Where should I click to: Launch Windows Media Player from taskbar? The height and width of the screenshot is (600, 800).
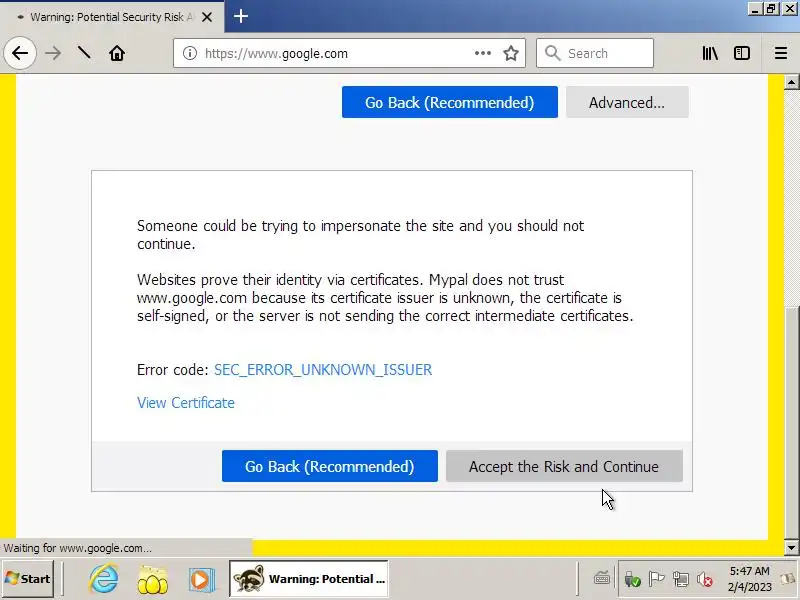201,579
